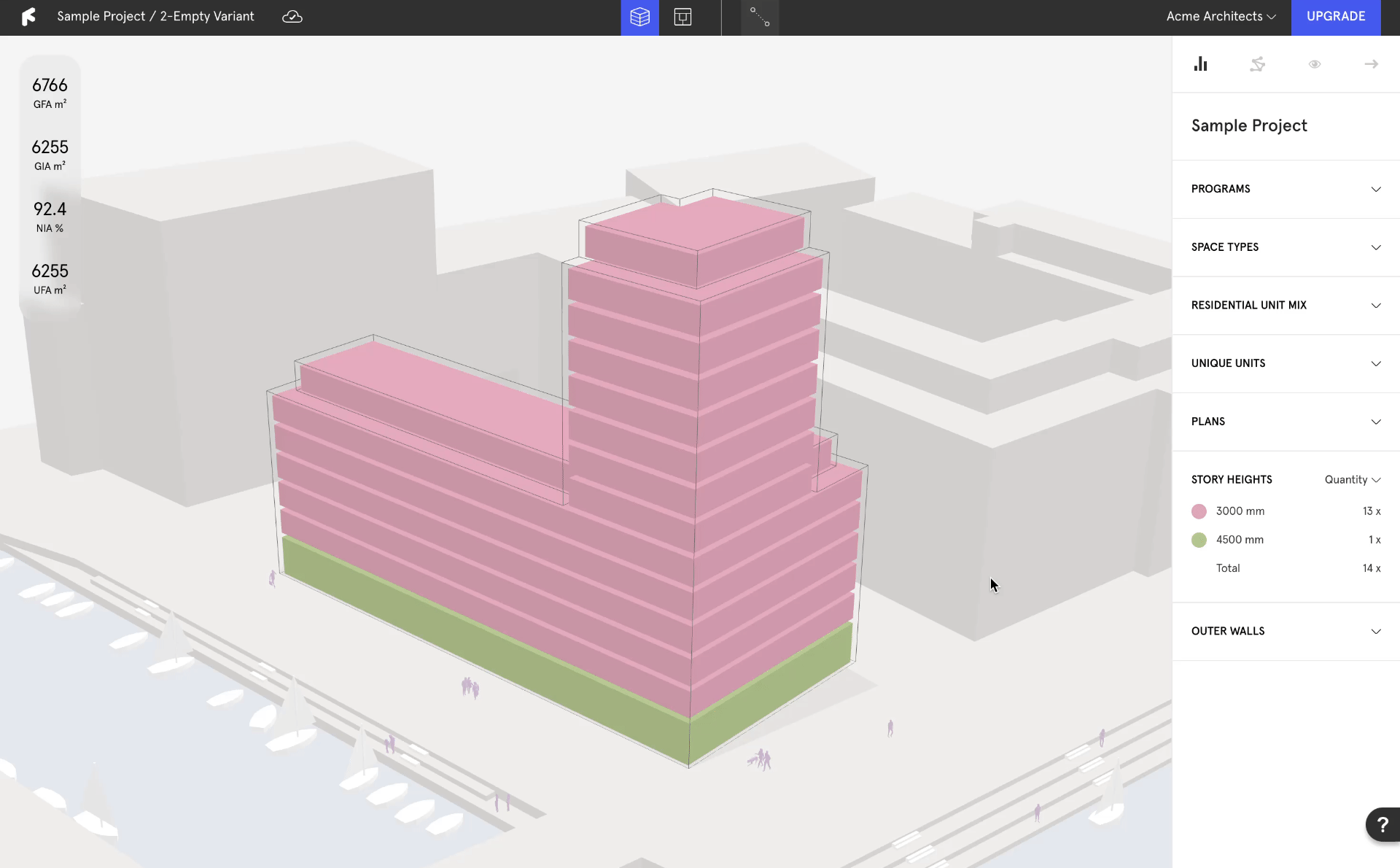
Task: Select the measure points tool icon
Action: 760,17
